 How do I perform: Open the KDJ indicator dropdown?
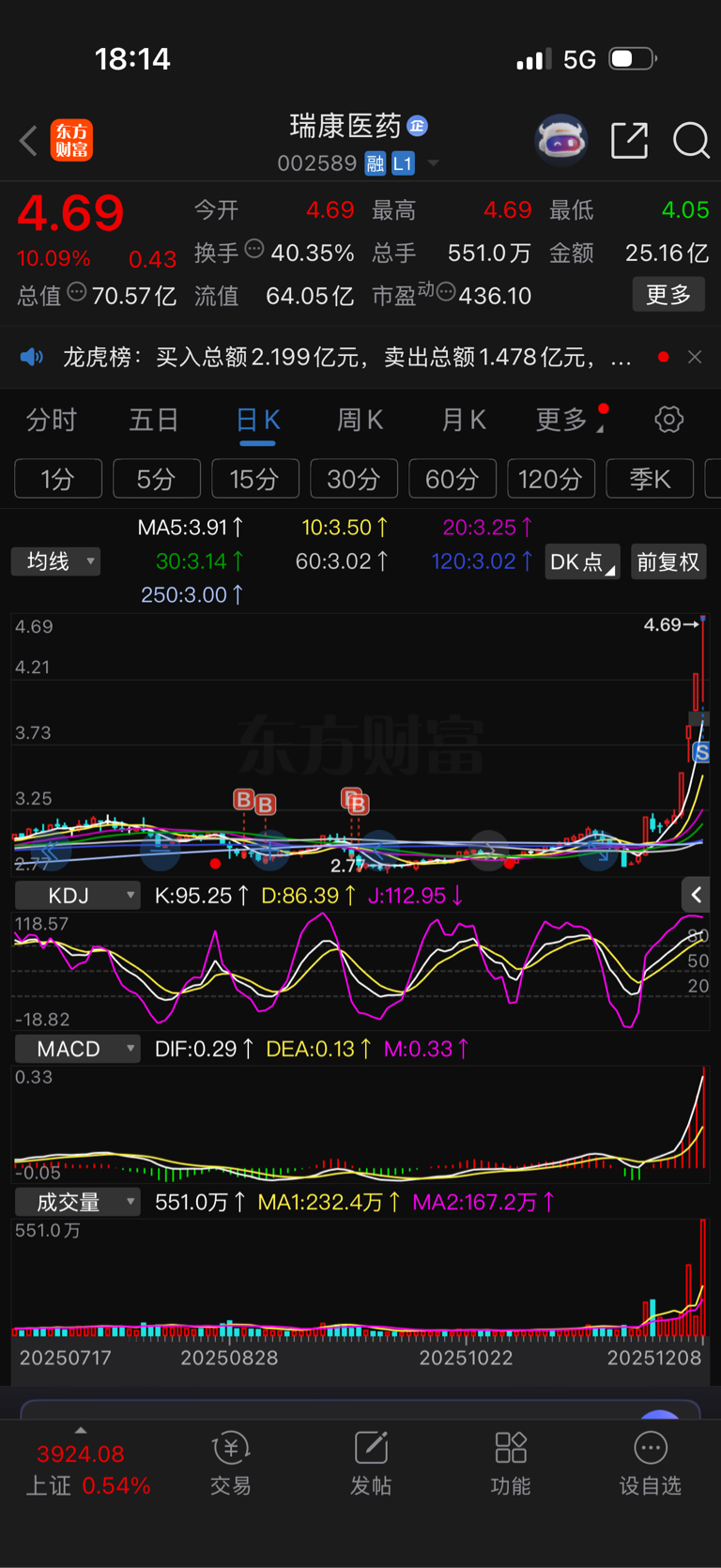78,895
